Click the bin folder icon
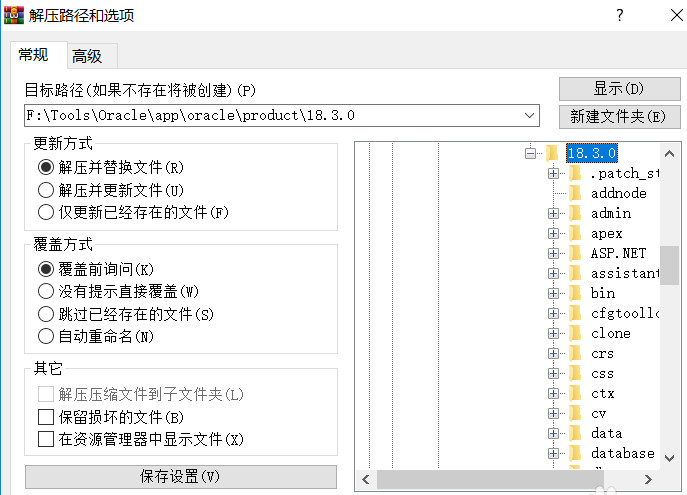 pos(575,293)
